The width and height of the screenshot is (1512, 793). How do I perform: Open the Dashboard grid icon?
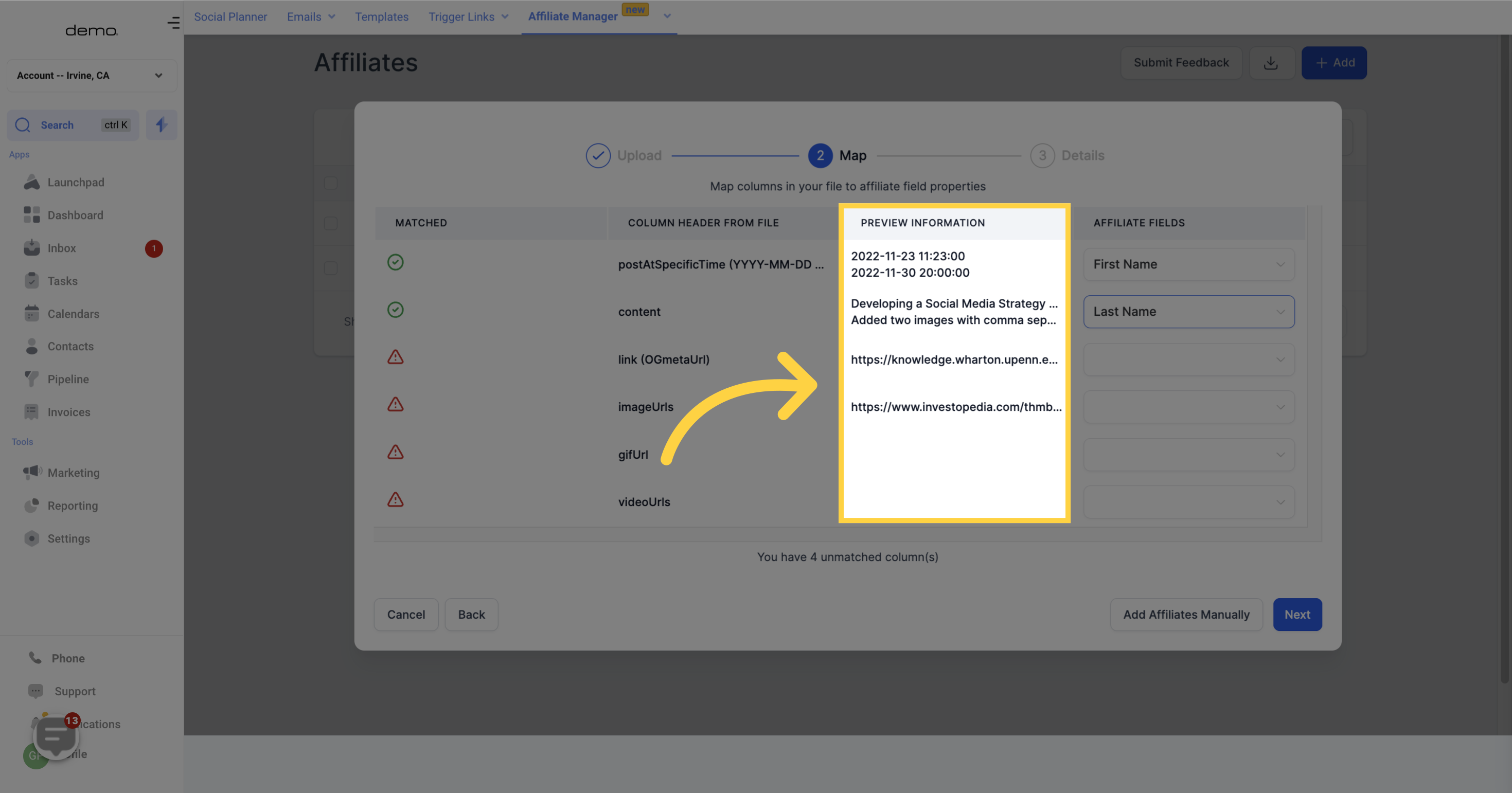click(32, 215)
